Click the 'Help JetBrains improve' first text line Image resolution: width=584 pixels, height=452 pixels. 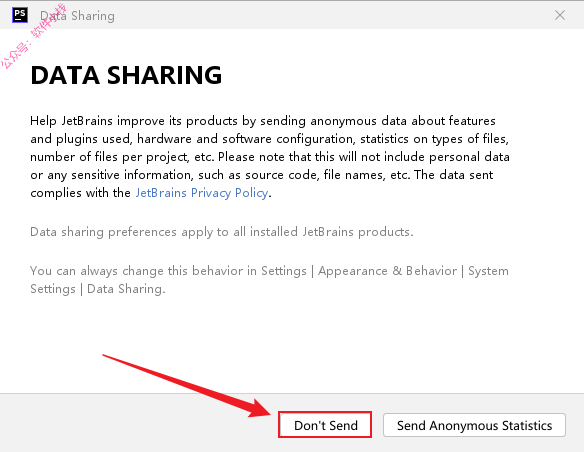(x=263, y=121)
